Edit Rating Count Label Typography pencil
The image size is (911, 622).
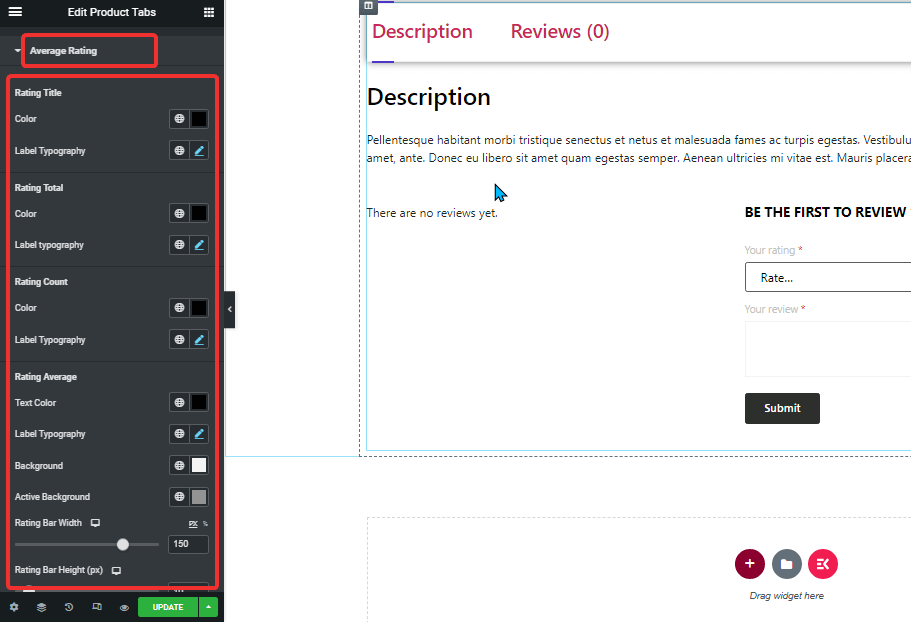pyautogui.click(x=199, y=339)
